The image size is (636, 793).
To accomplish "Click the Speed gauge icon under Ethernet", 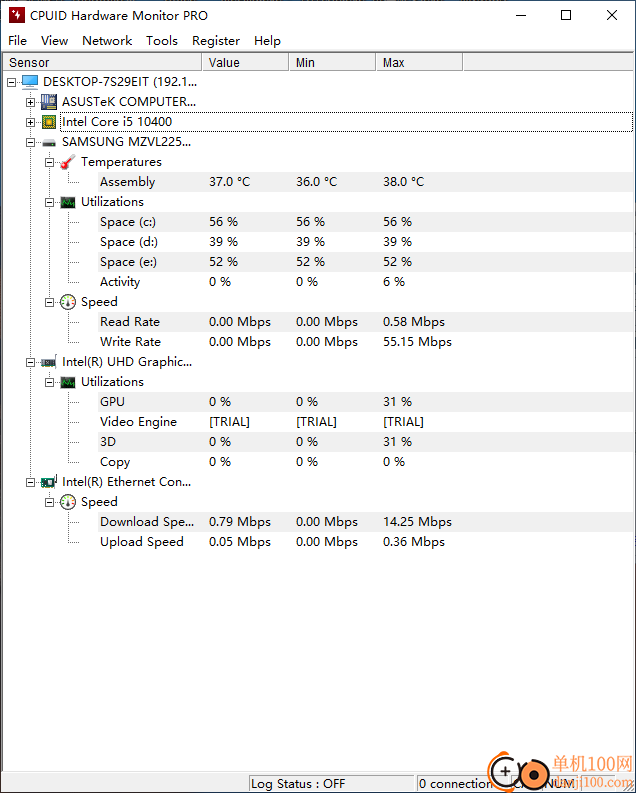I will click(x=68, y=502).
